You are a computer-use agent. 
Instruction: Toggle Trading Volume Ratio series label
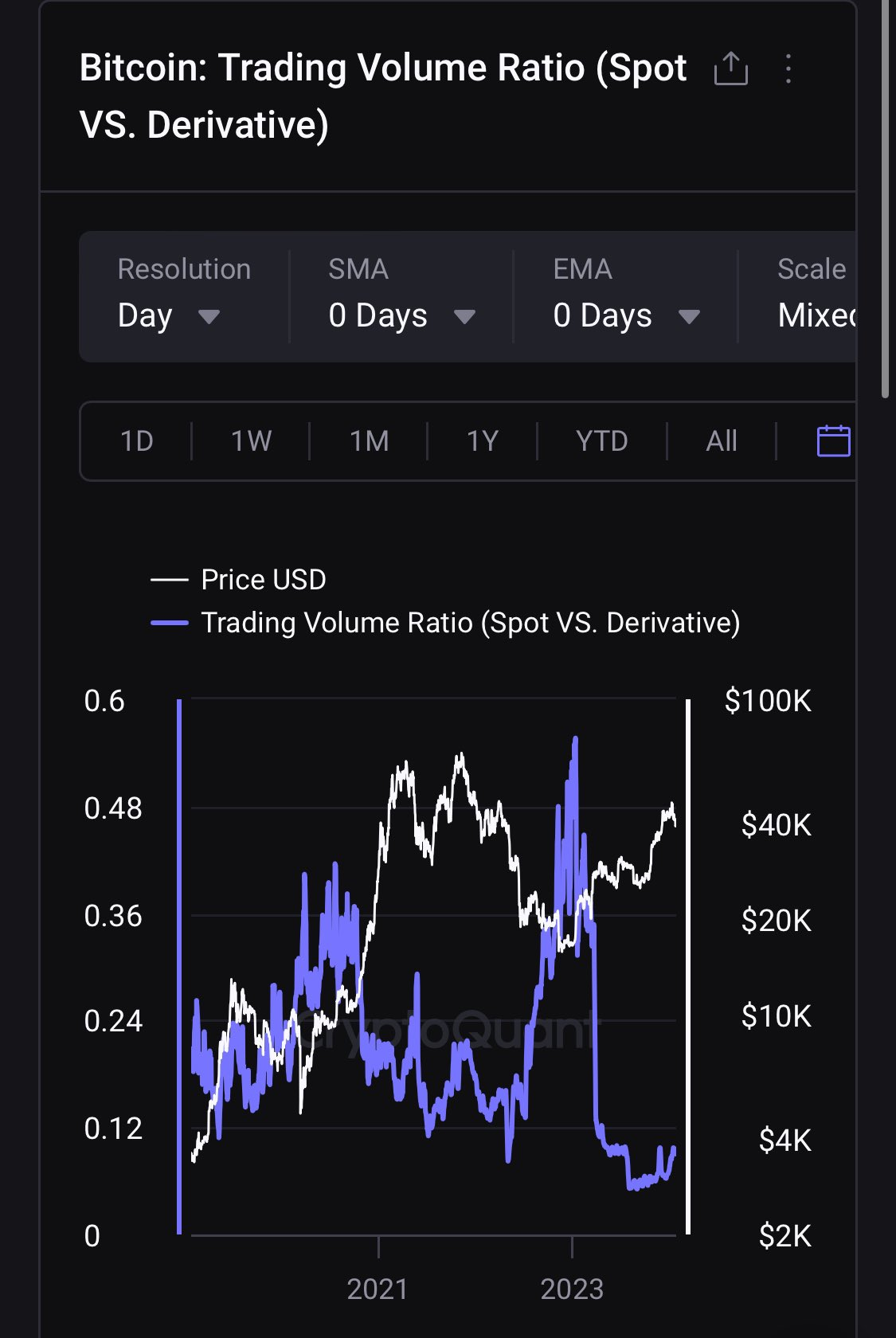(470, 623)
